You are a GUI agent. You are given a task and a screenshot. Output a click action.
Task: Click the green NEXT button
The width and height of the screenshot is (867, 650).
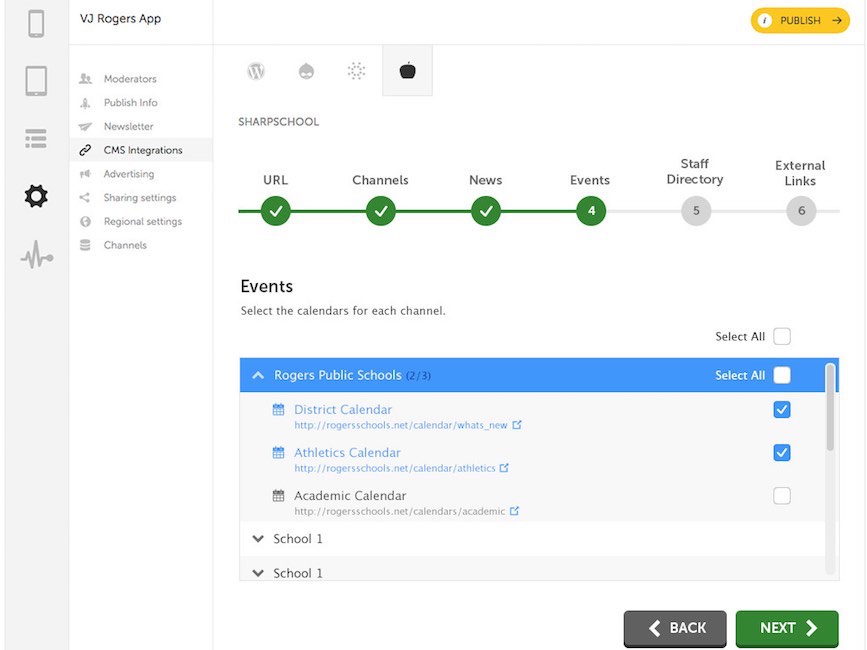pos(787,628)
